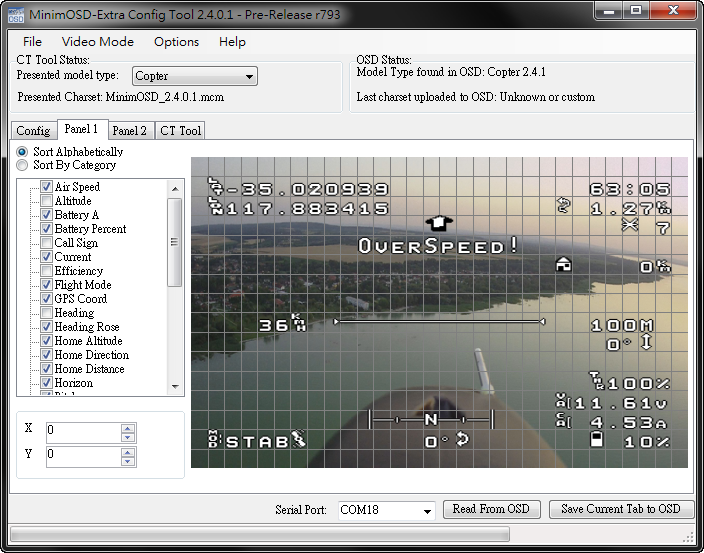Viewport: 704px width, 553px height.
Task: Click the rotating arrow beside 1.27 km
Action: [x=563, y=205]
